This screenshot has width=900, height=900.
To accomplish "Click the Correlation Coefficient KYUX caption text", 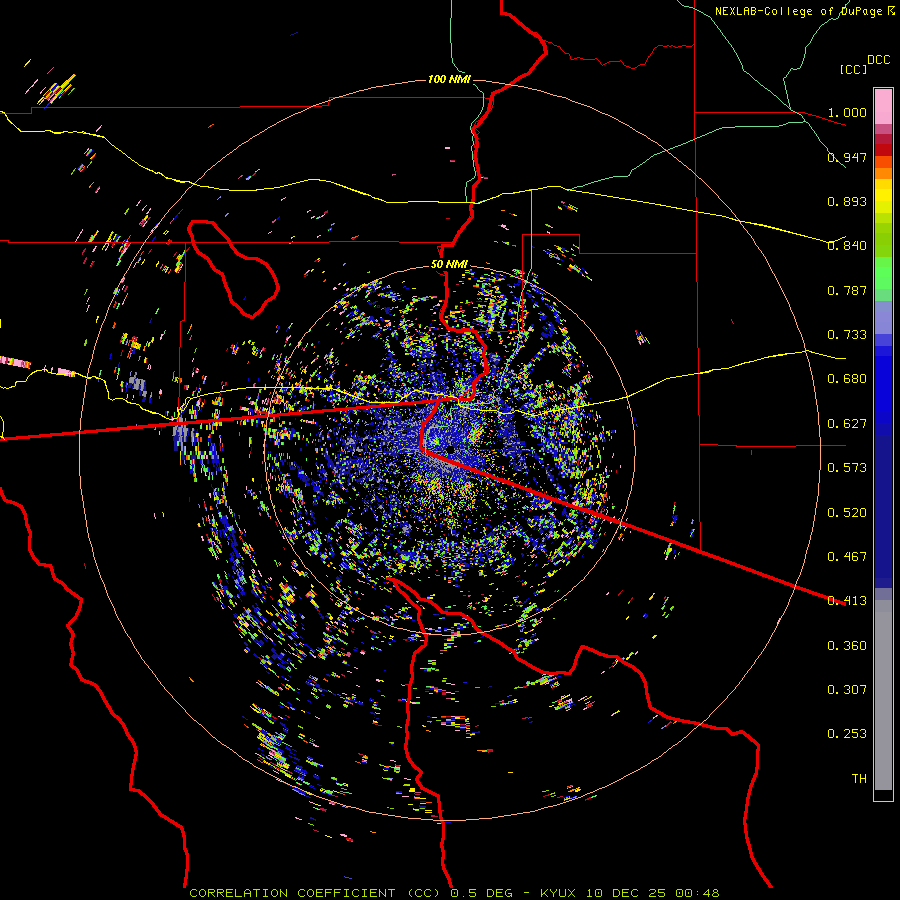I will pos(454,893).
